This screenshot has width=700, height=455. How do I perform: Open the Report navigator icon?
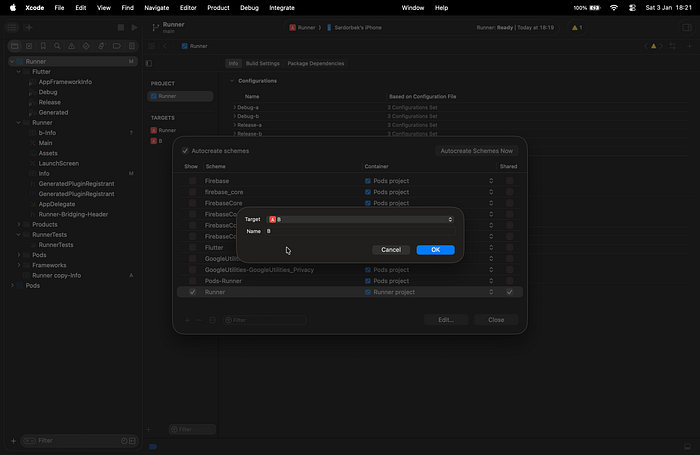click(132, 46)
